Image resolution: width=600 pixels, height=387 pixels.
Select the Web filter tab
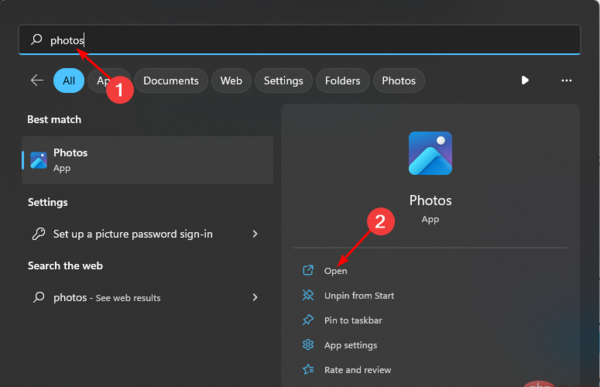(231, 80)
